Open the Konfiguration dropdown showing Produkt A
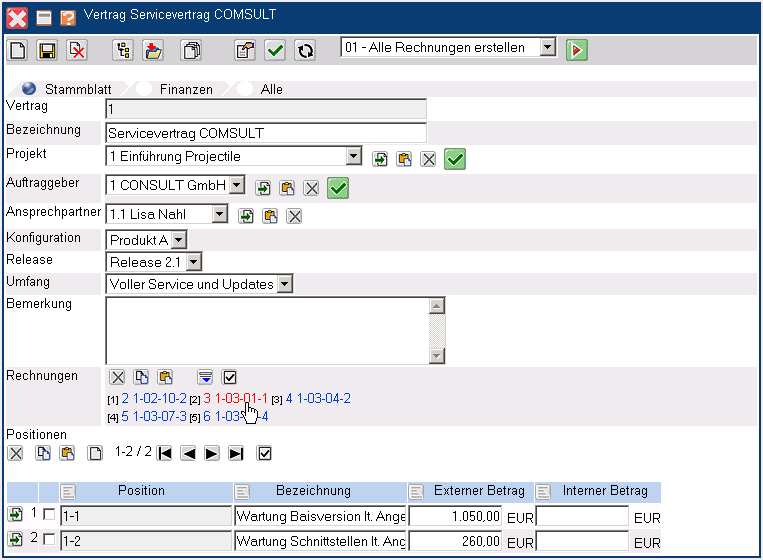The width and height of the screenshot is (763, 560). 178,240
